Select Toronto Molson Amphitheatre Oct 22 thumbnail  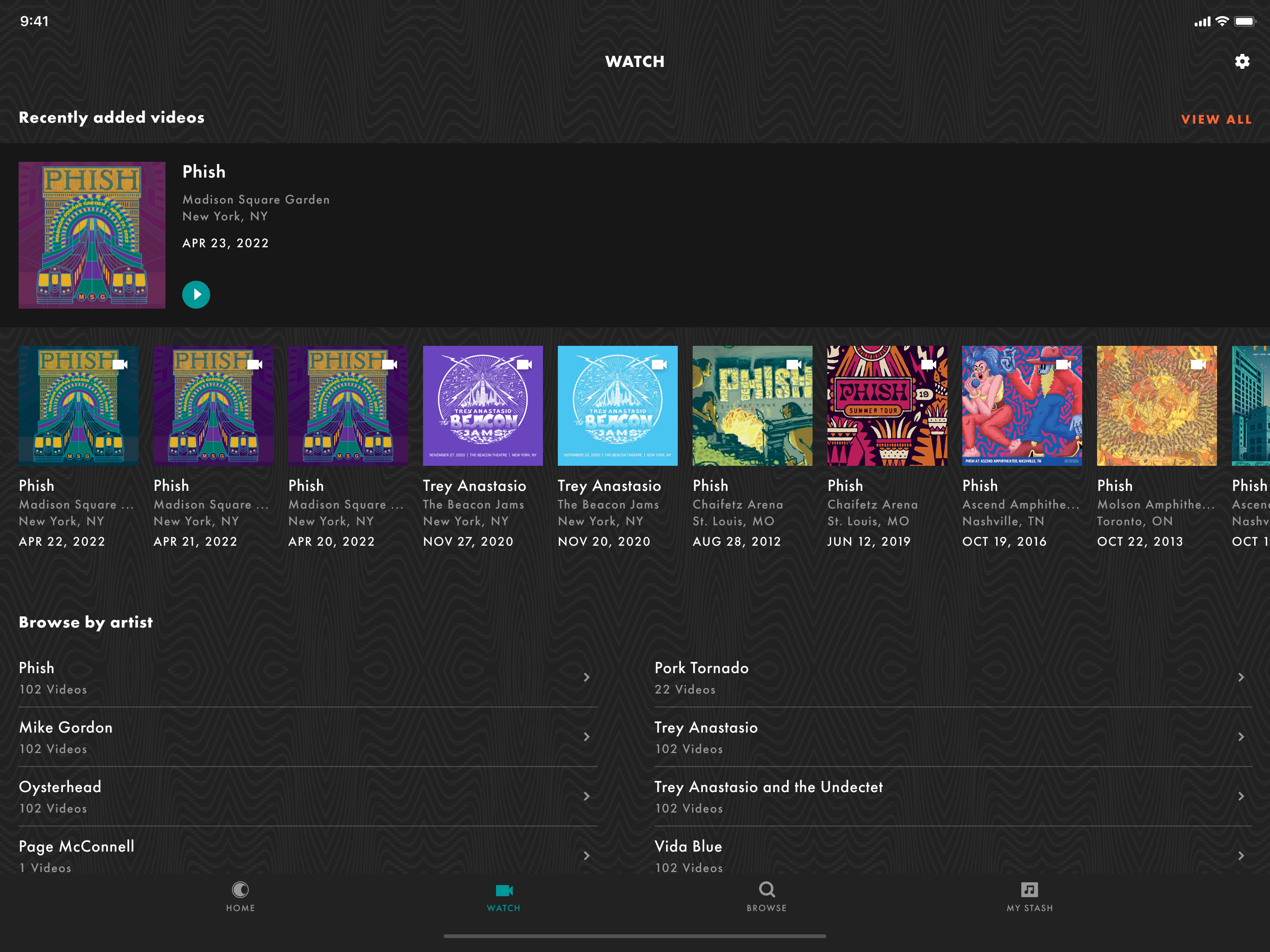pos(1156,405)
